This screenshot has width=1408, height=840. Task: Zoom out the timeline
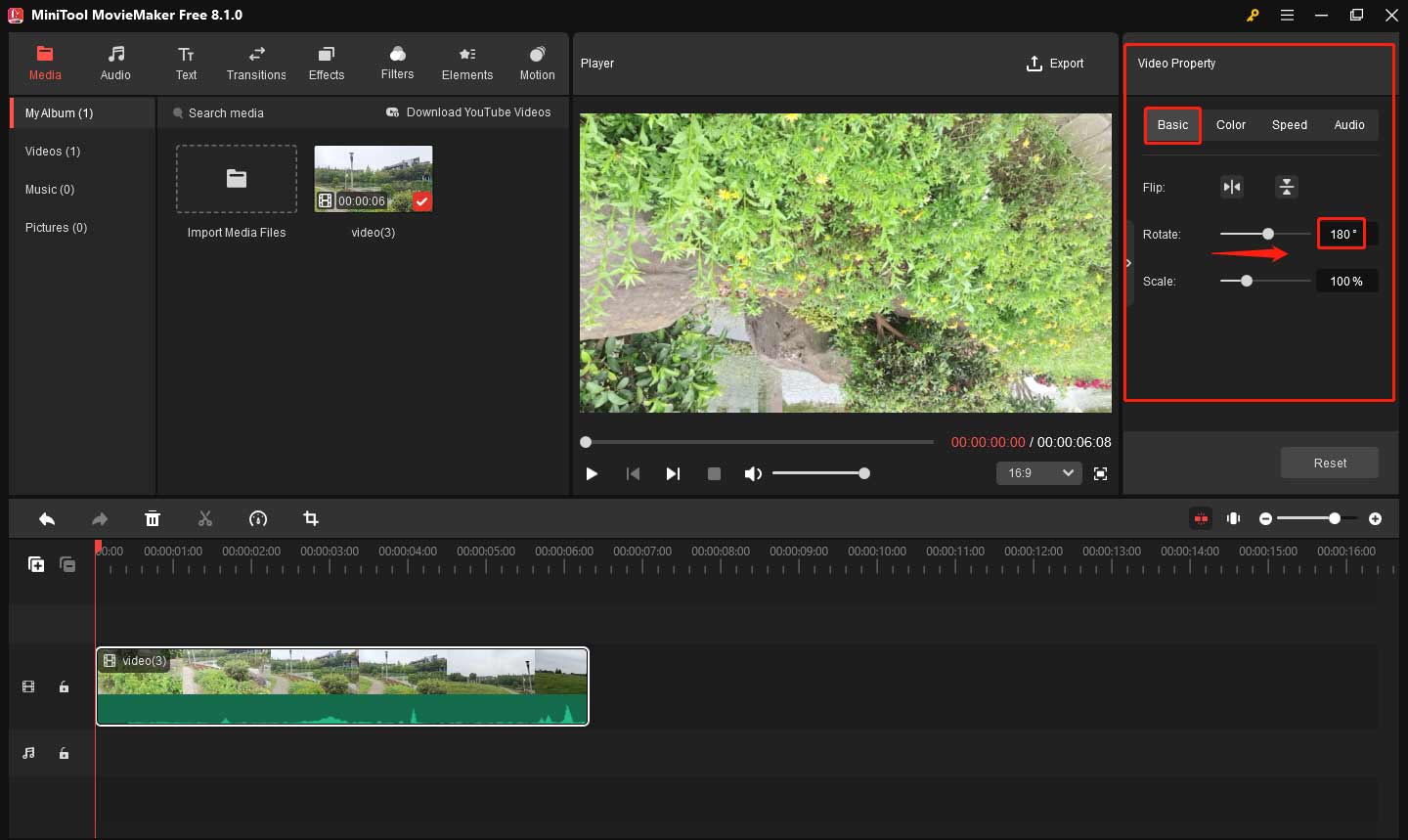coord(1265,519)
